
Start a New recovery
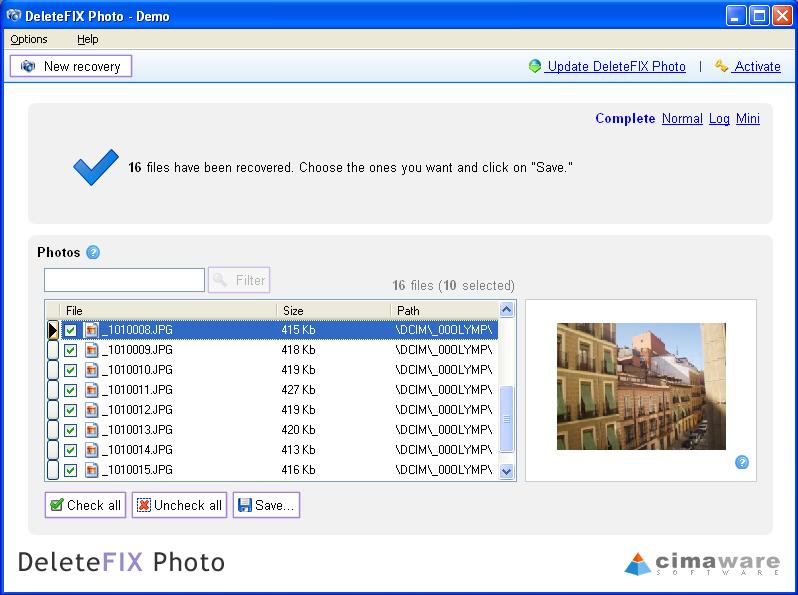[71, 66]
